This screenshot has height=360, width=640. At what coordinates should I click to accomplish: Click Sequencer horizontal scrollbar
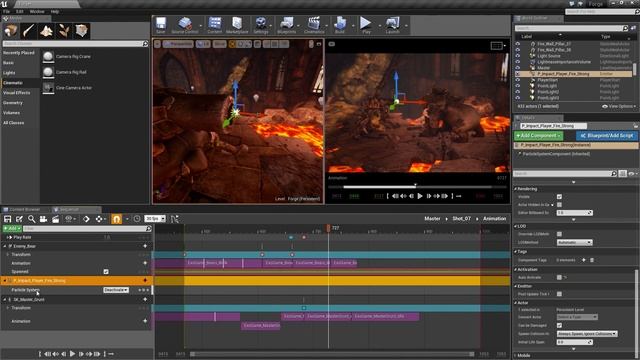pyautogui.click(x=333, y=354)
